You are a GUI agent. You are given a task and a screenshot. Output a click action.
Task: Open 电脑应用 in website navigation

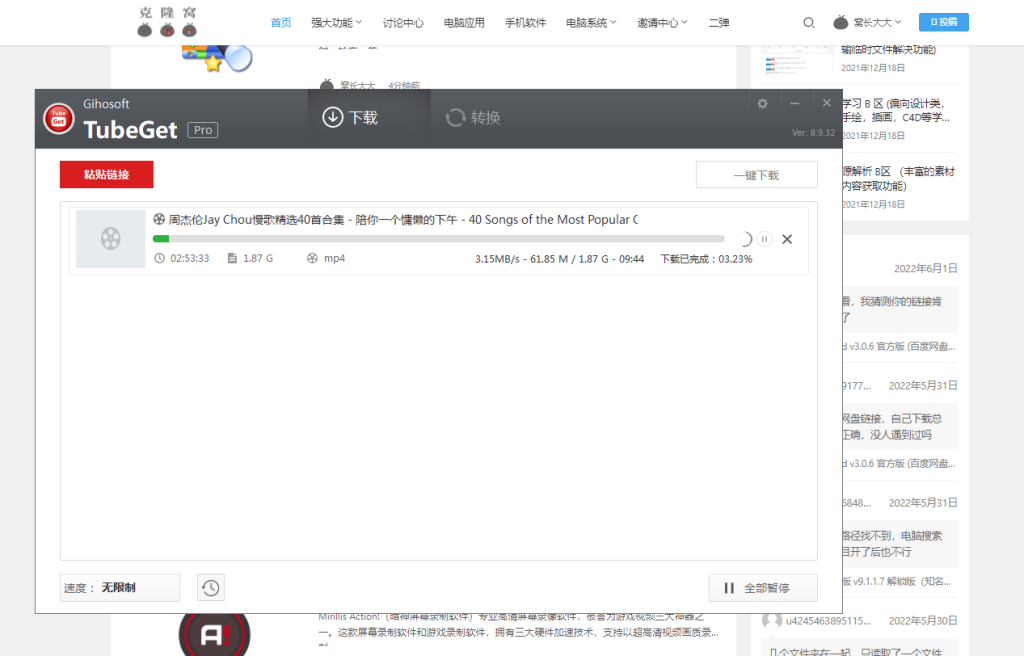(464, 23)
